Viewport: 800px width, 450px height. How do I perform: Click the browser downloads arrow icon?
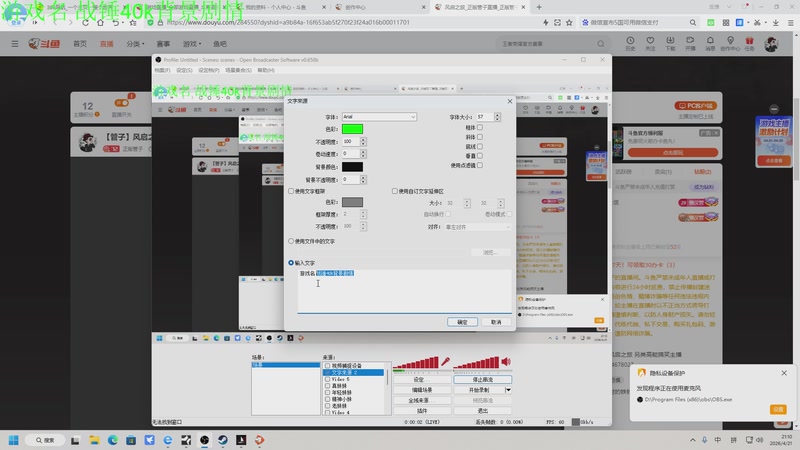coord(776,23)
